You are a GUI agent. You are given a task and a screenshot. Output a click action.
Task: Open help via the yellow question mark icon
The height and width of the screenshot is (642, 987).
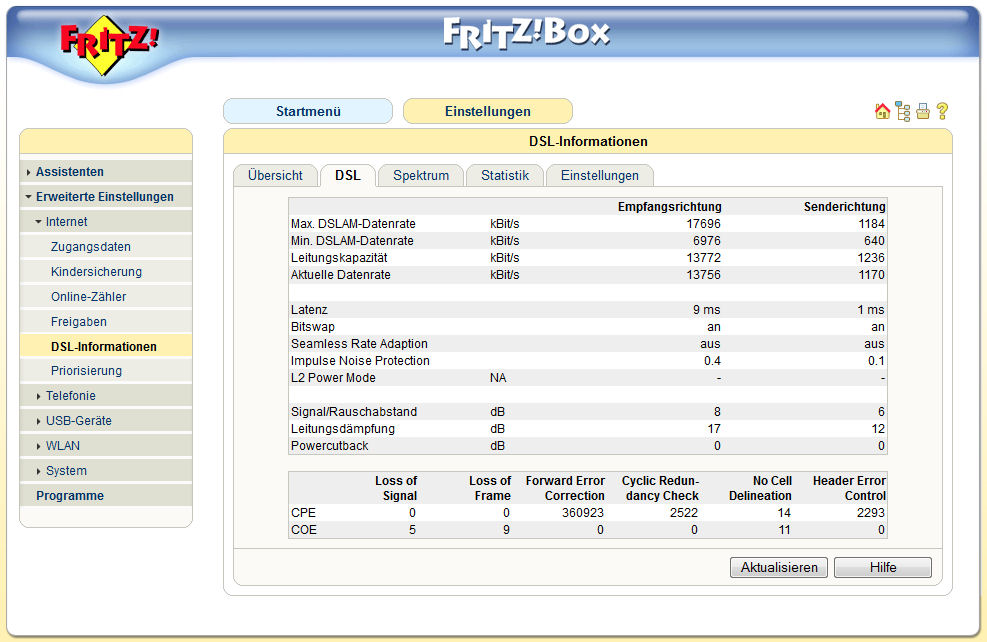point(942,112)
